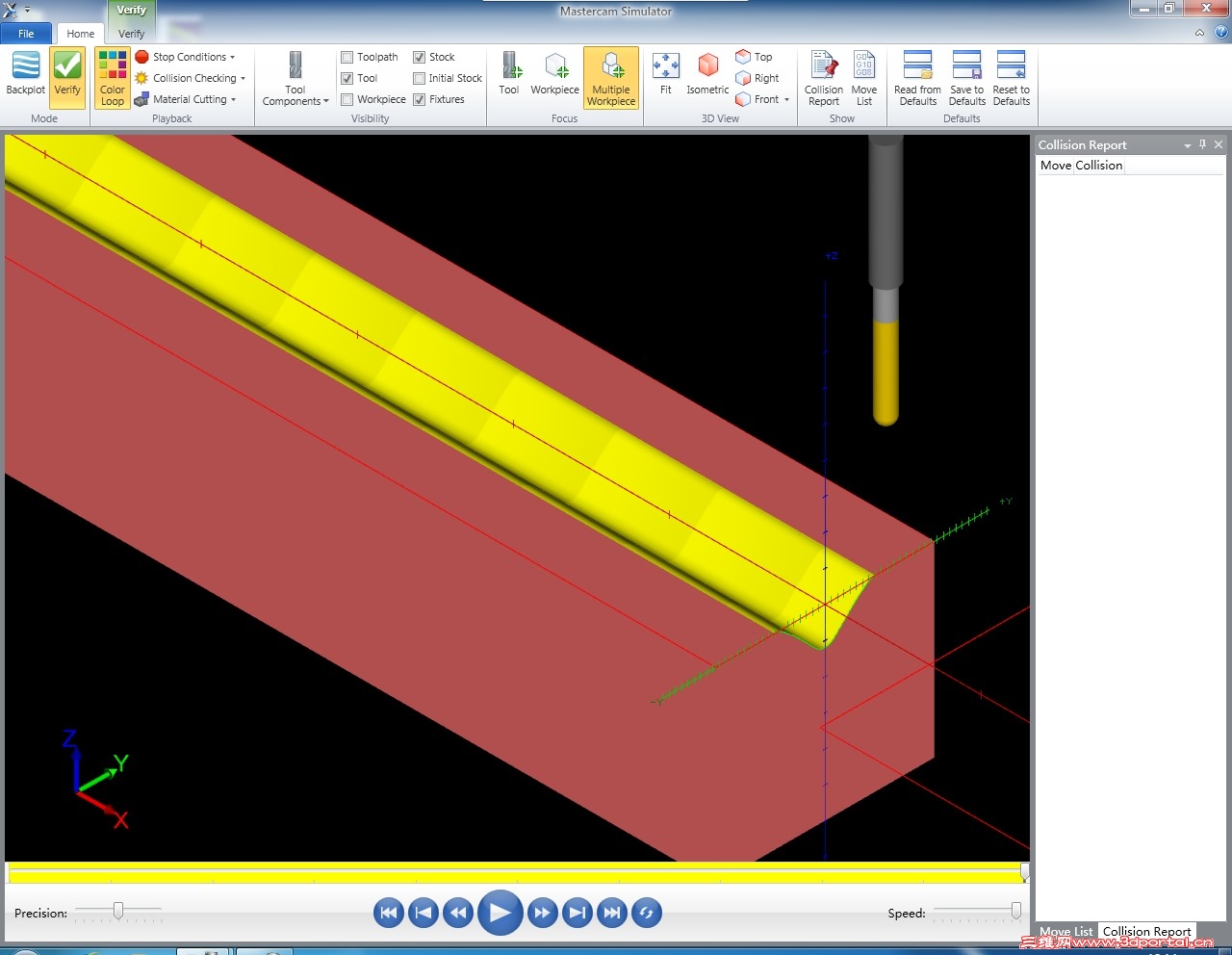The image size is (1232, 955).
Task: Open the Quick Access Toolbar dropdown
Action: click(x=27, y=11)
